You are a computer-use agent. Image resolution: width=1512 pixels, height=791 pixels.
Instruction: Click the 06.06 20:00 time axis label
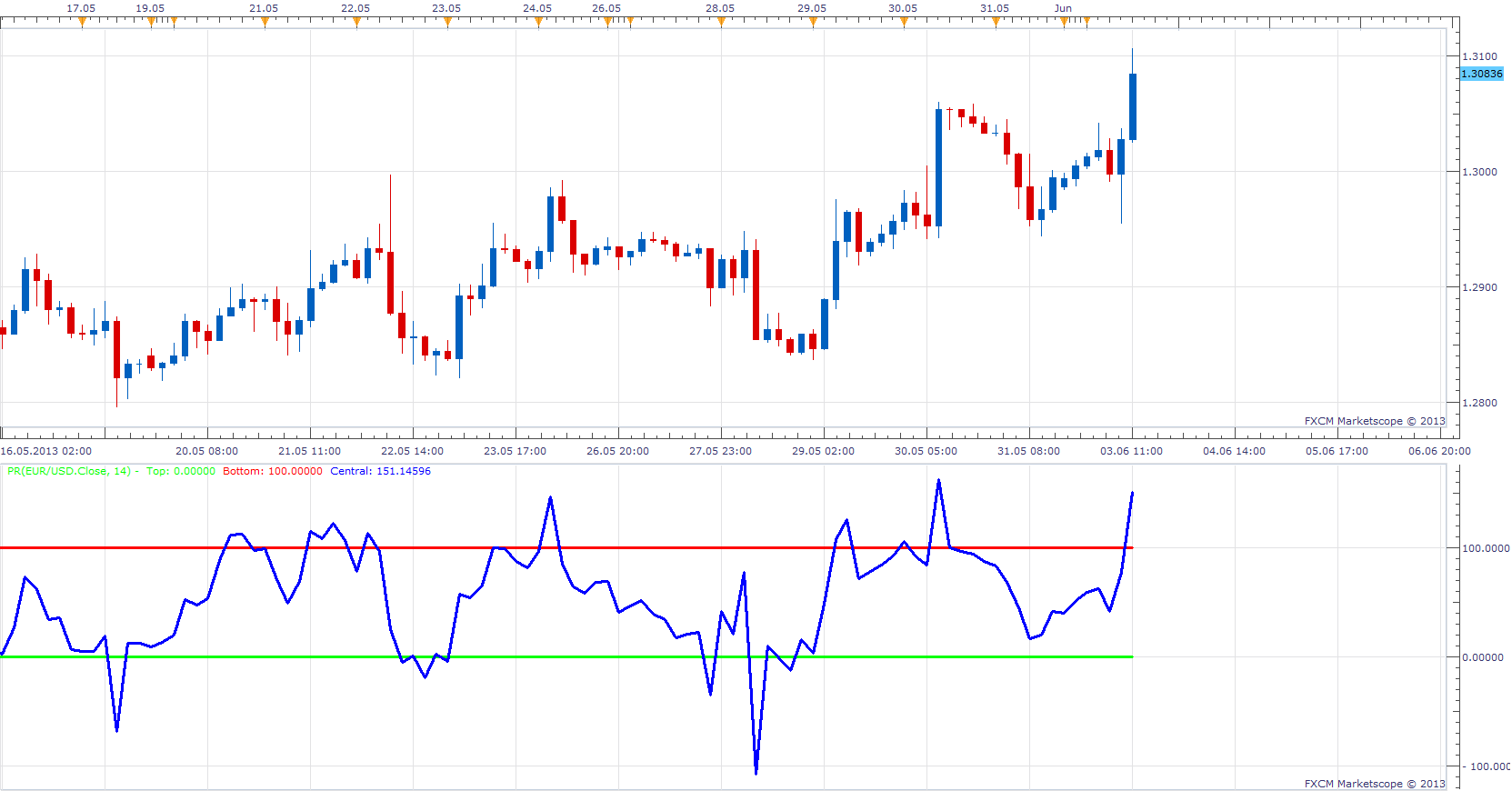tap(1439, 451)
